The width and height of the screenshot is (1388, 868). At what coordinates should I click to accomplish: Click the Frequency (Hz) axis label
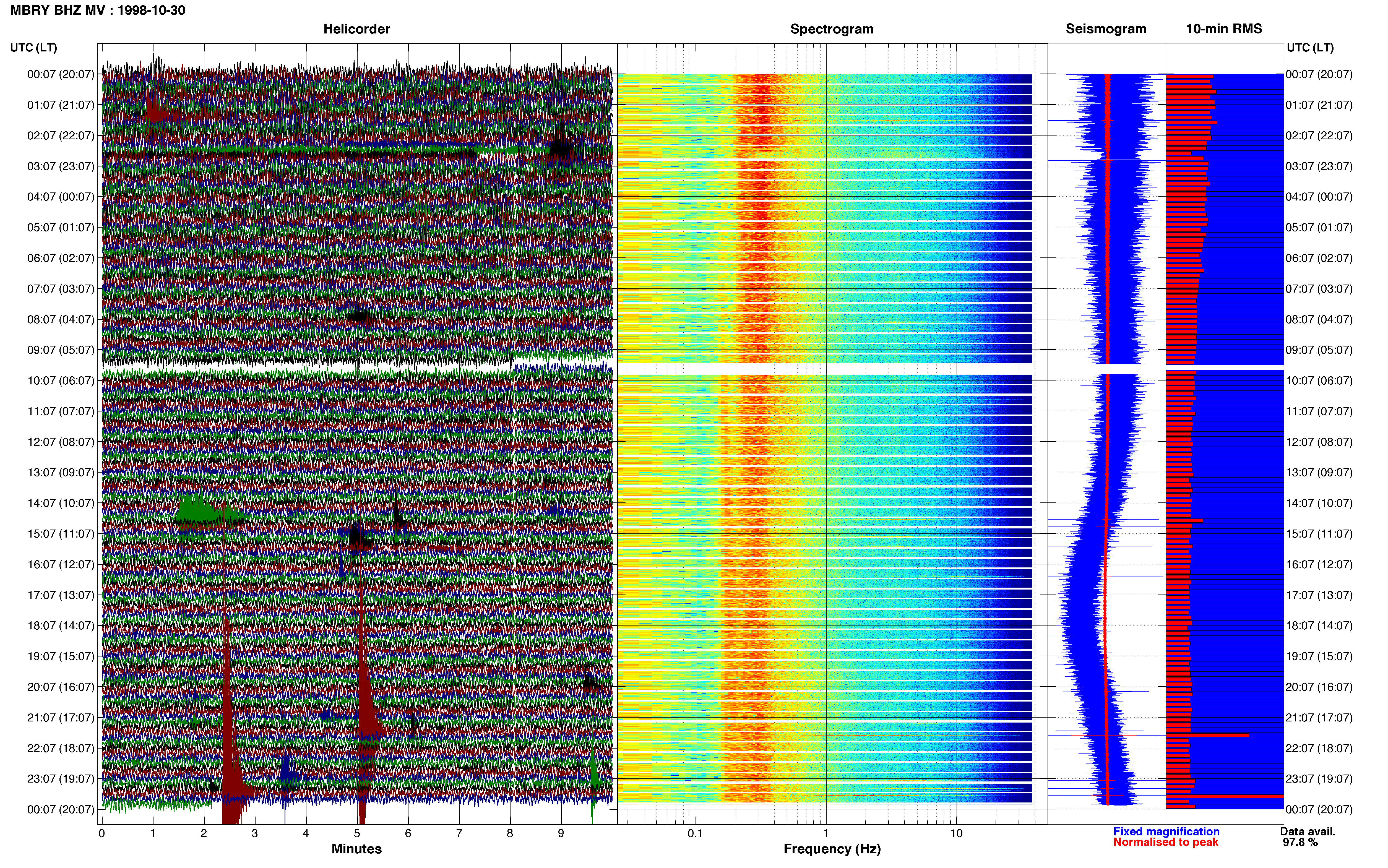coord(832,849)
